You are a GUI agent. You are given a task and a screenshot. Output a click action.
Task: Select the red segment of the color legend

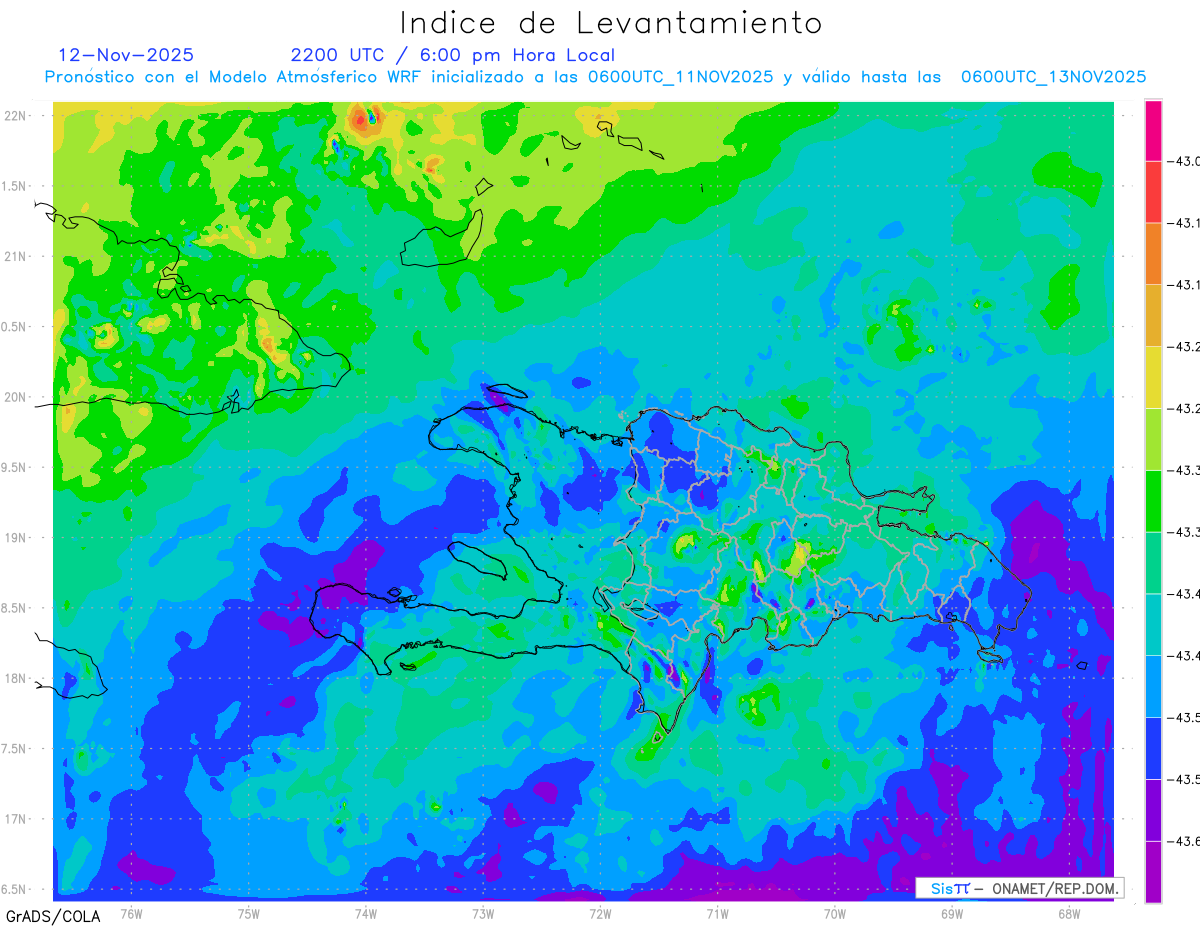[x=1153, y=192]
